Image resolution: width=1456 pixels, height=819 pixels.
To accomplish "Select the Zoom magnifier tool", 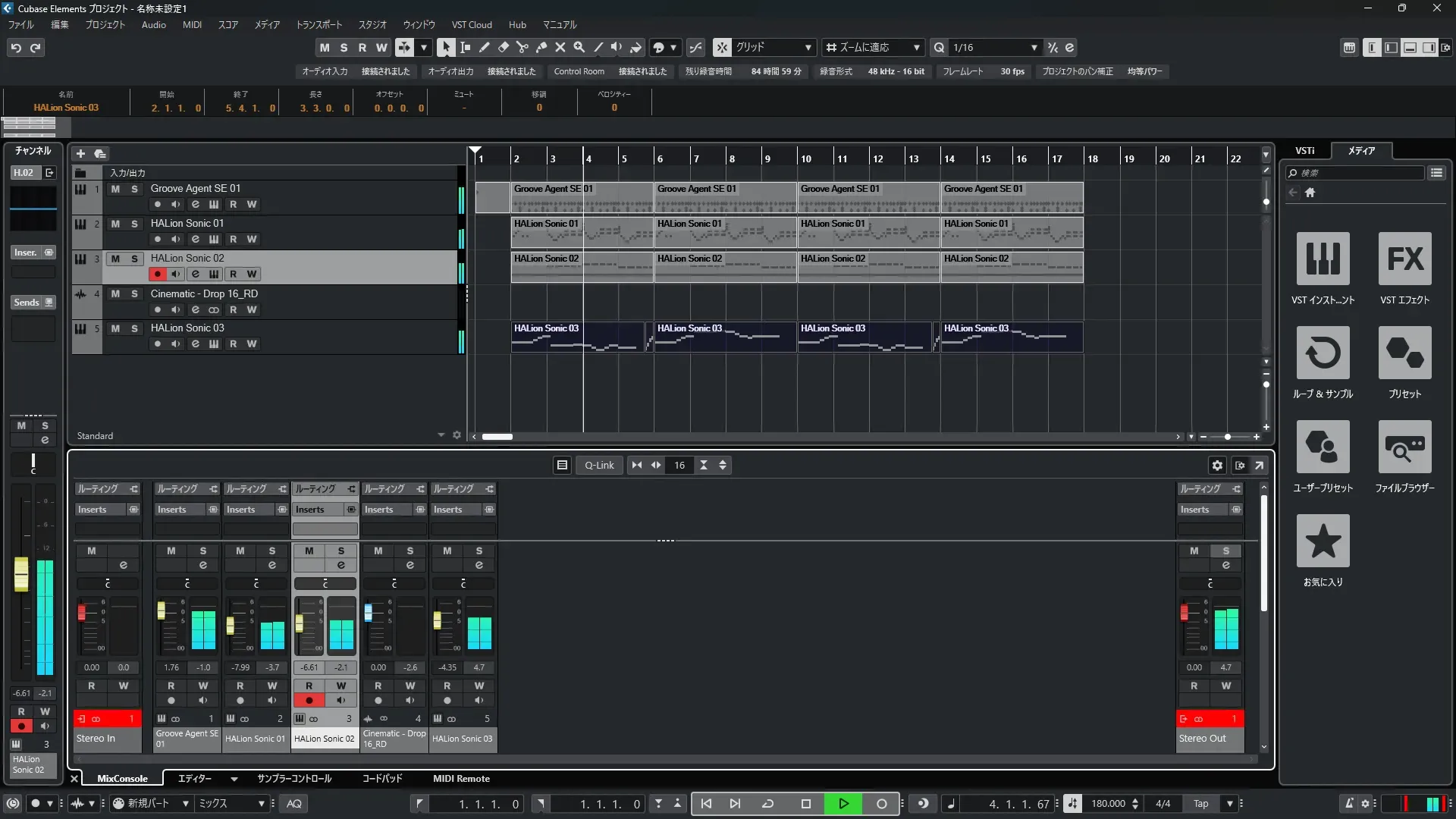I will tap(579, 47).
